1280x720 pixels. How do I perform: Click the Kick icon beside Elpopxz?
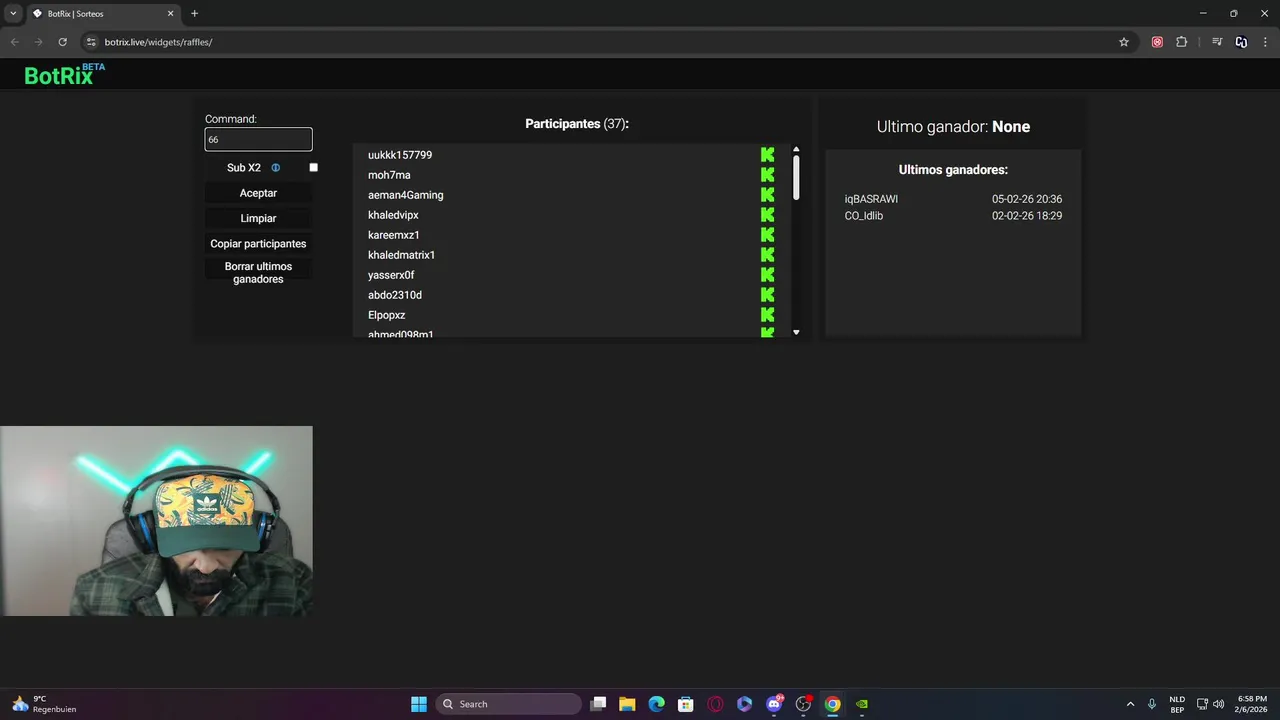point(767,315)
